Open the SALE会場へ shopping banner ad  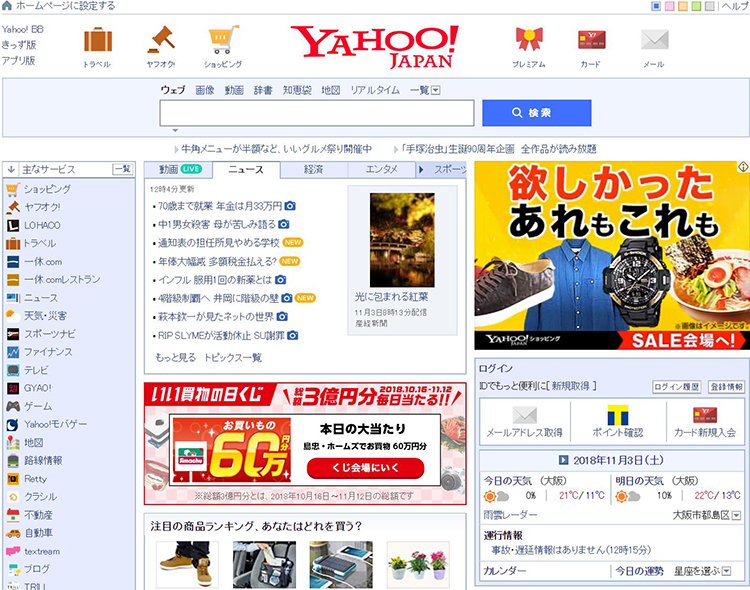coord(612,256)
